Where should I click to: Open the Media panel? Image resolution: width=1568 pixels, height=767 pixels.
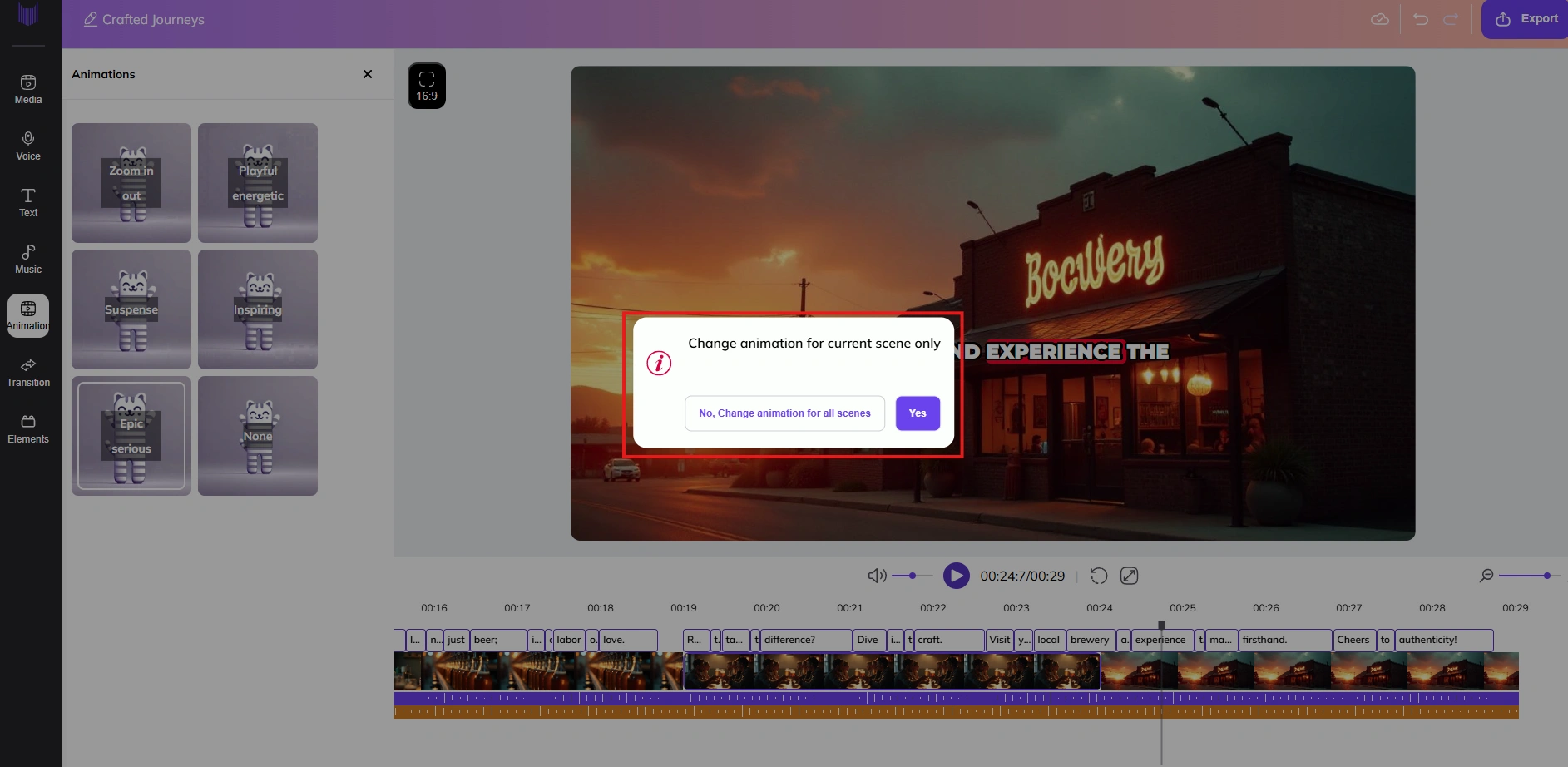click(28, 90)
